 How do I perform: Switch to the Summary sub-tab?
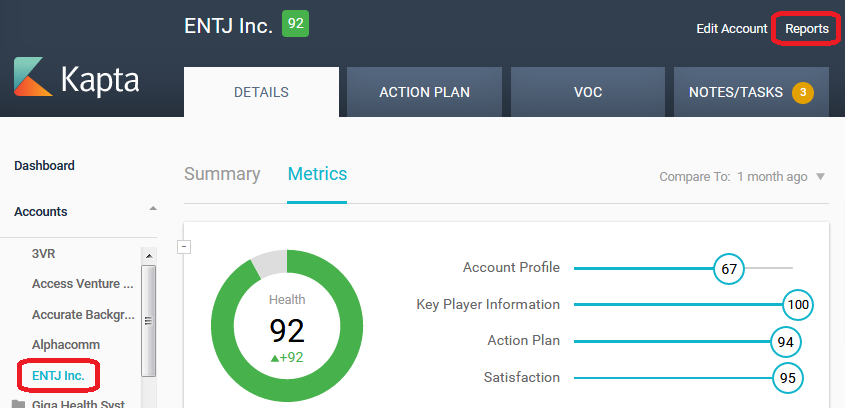222,174
